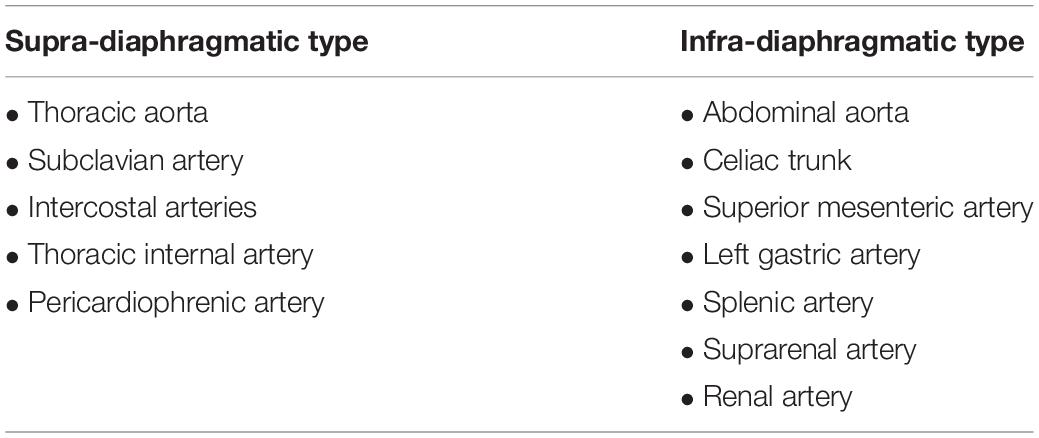The image size is (1039, 438).
Task: Click the Splenic artery entry
Action: pos(788,303)
